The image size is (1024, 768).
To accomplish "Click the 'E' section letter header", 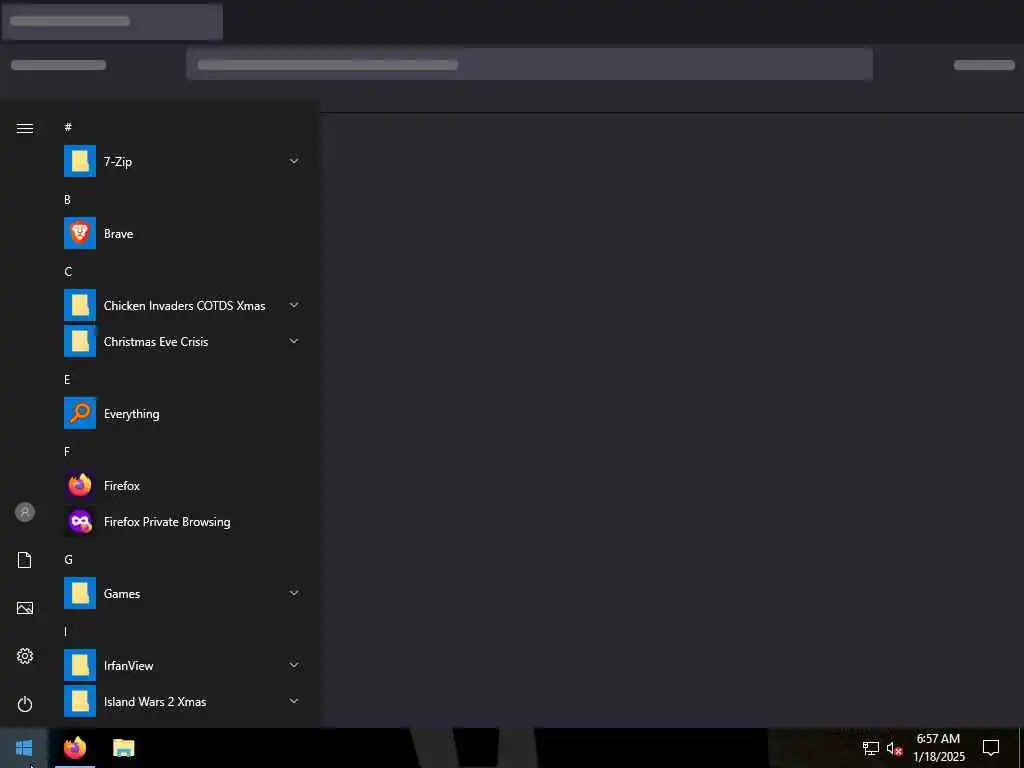I will click(x=67, y=379).
